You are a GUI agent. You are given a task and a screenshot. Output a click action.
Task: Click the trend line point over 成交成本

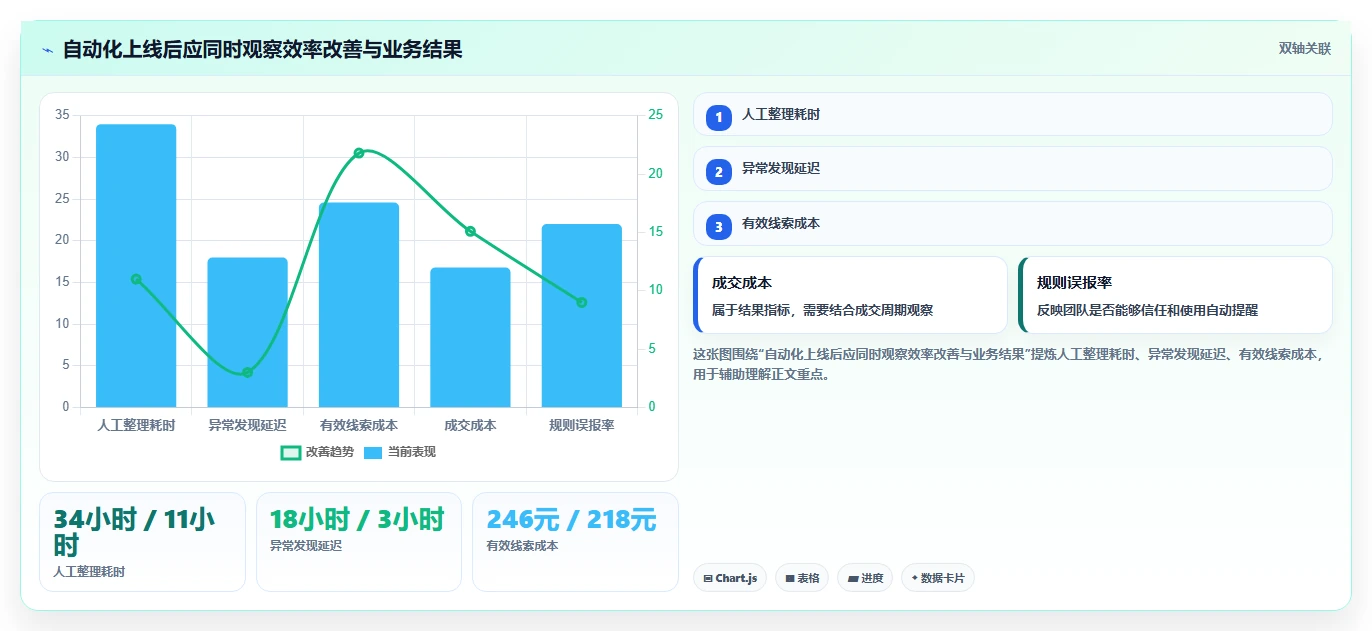470,231
